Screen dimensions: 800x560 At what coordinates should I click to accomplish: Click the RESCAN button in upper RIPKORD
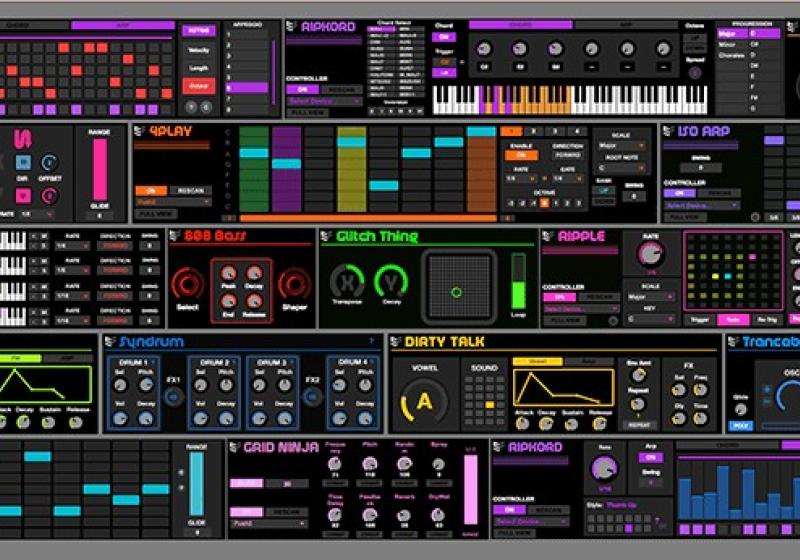point(341,89)
